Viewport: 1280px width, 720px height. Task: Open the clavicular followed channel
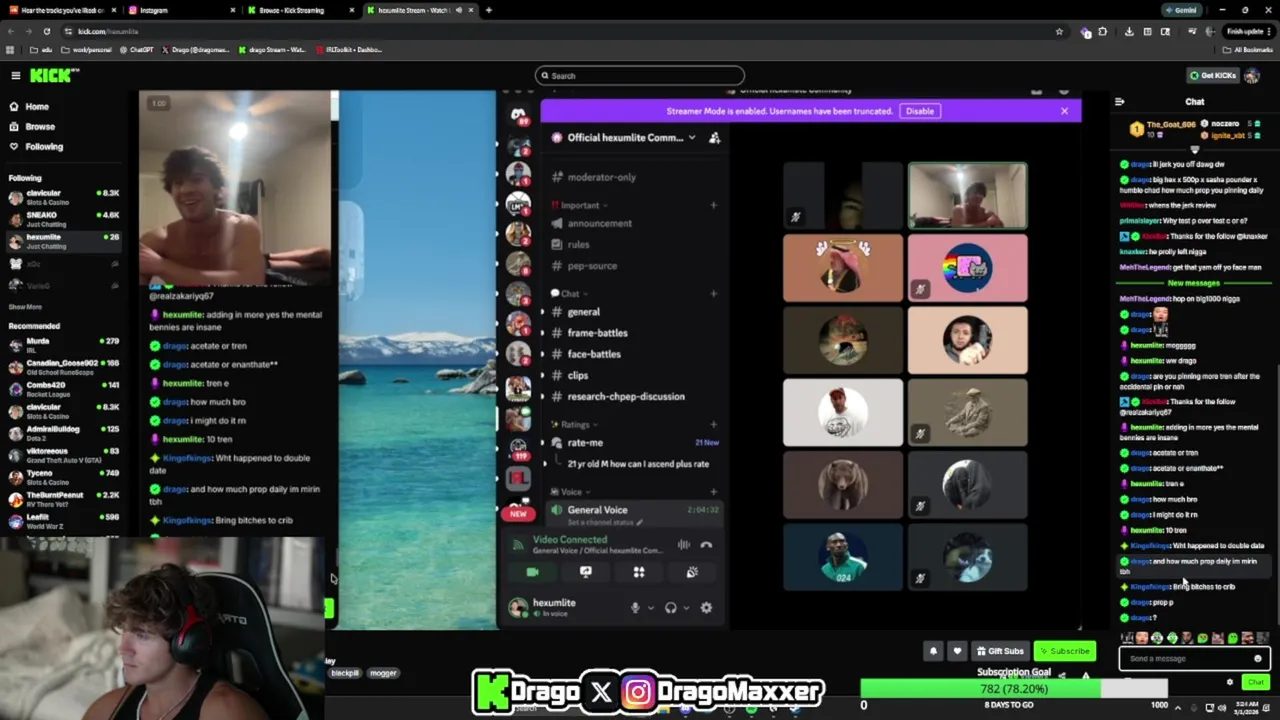point(64,196)
